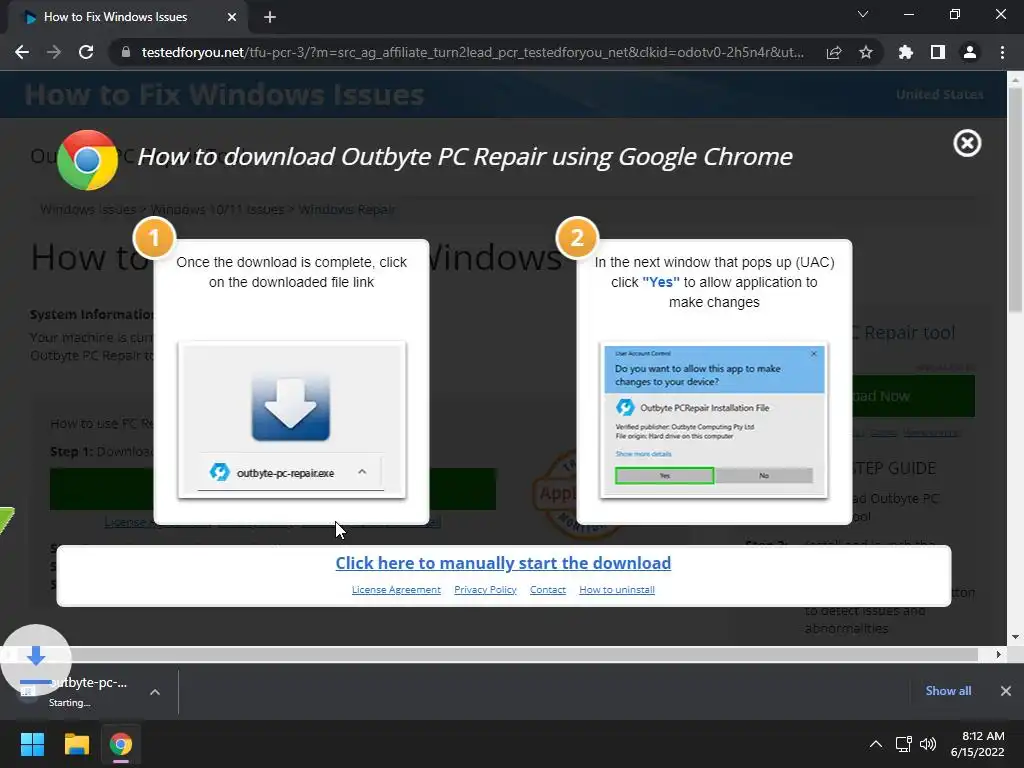This screenshot has height=768, width=1024.
Task: Close the How to Fix Windows Issues tab
Action: [232, 18]
